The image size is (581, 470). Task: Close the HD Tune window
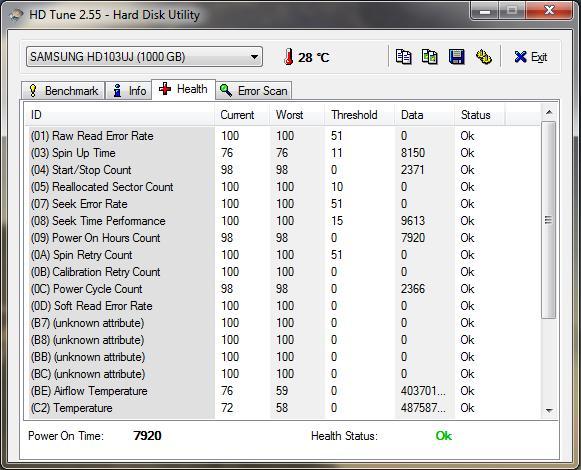pyautogui.click(x=550, y=10)
